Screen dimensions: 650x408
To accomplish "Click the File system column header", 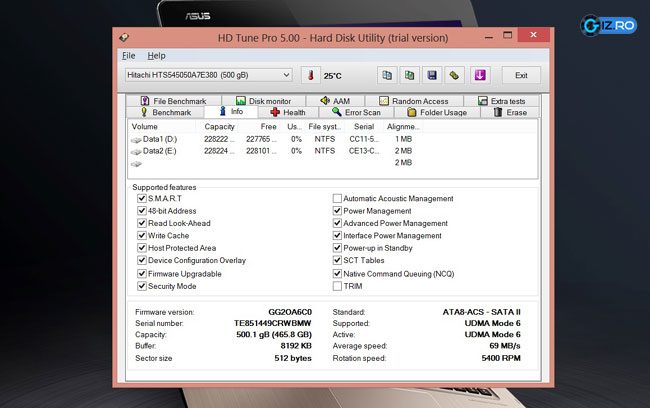I will pos(324,126).
